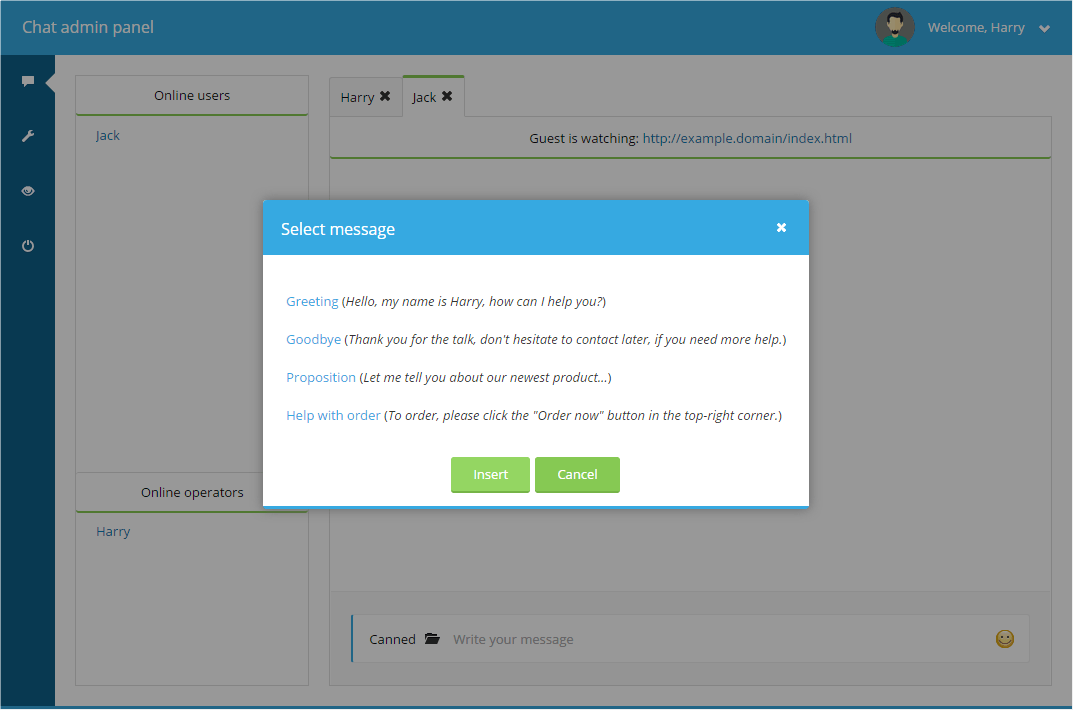This screenshot has height=710, width=1073.
Task: Open the example.domain/index.html link
Action: [x=747, y=138]
